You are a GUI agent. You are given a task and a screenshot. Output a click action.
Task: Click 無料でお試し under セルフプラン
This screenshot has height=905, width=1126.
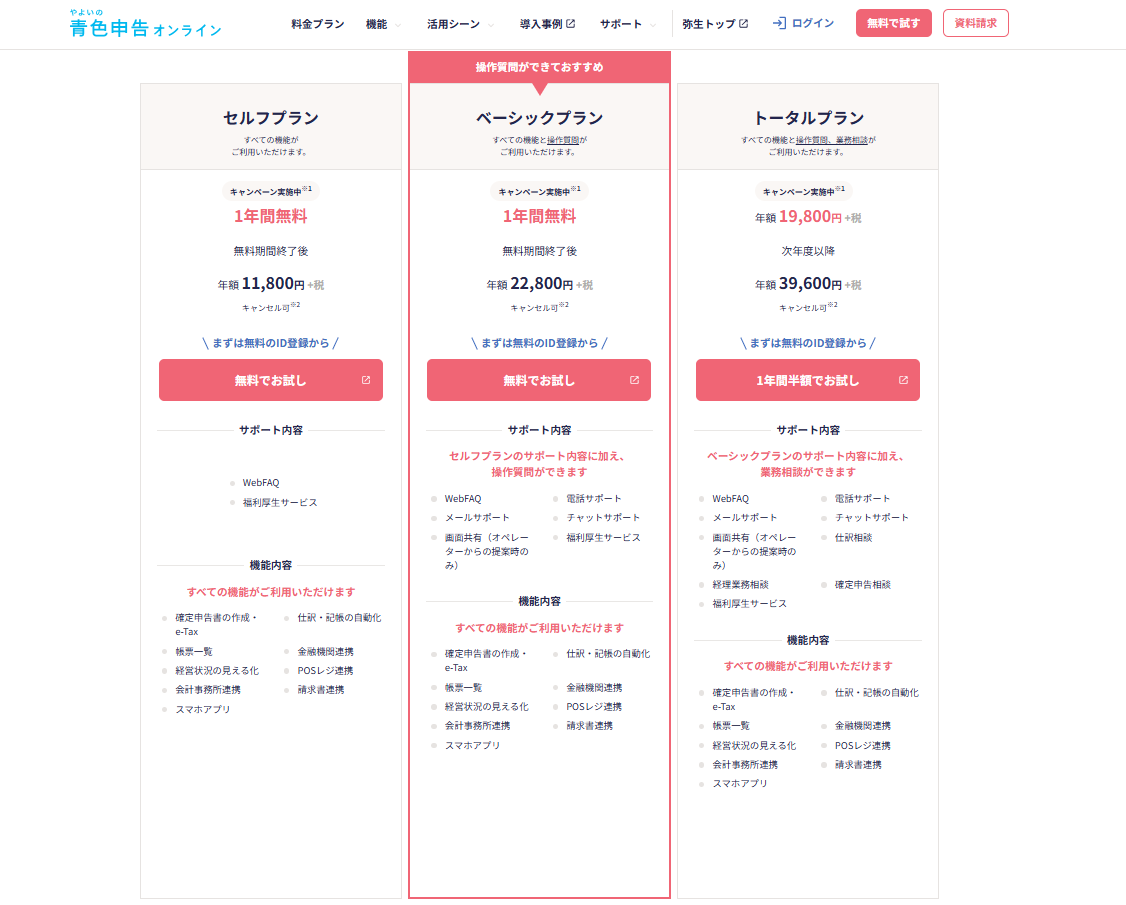[271, 380]
